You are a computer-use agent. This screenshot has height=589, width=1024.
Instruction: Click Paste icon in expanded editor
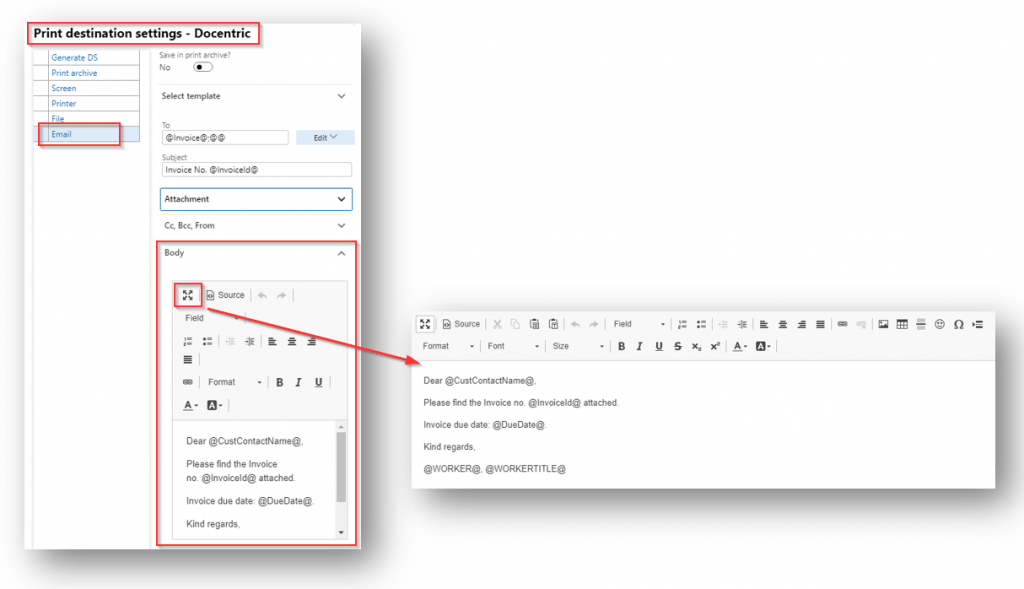534,324
